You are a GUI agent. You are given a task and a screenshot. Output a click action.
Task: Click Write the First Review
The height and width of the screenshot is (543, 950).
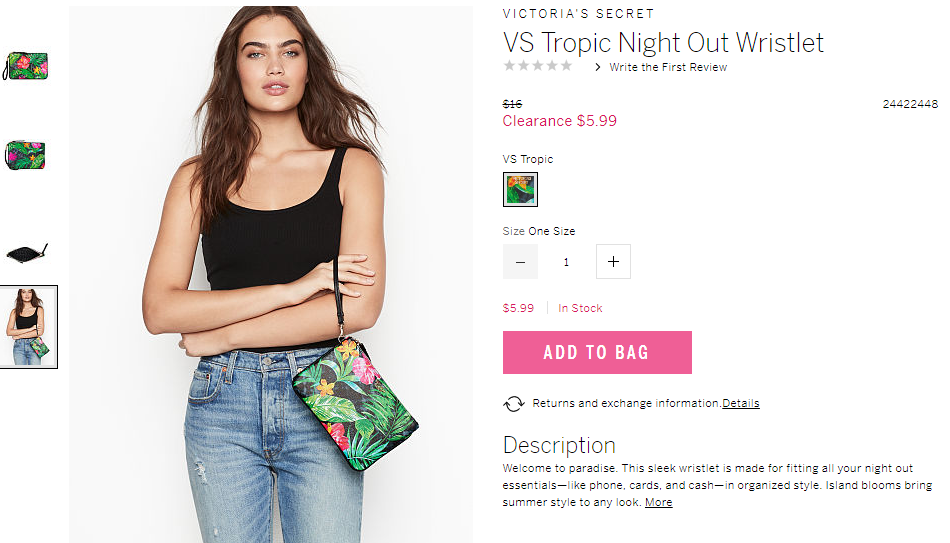click(668, 67)
